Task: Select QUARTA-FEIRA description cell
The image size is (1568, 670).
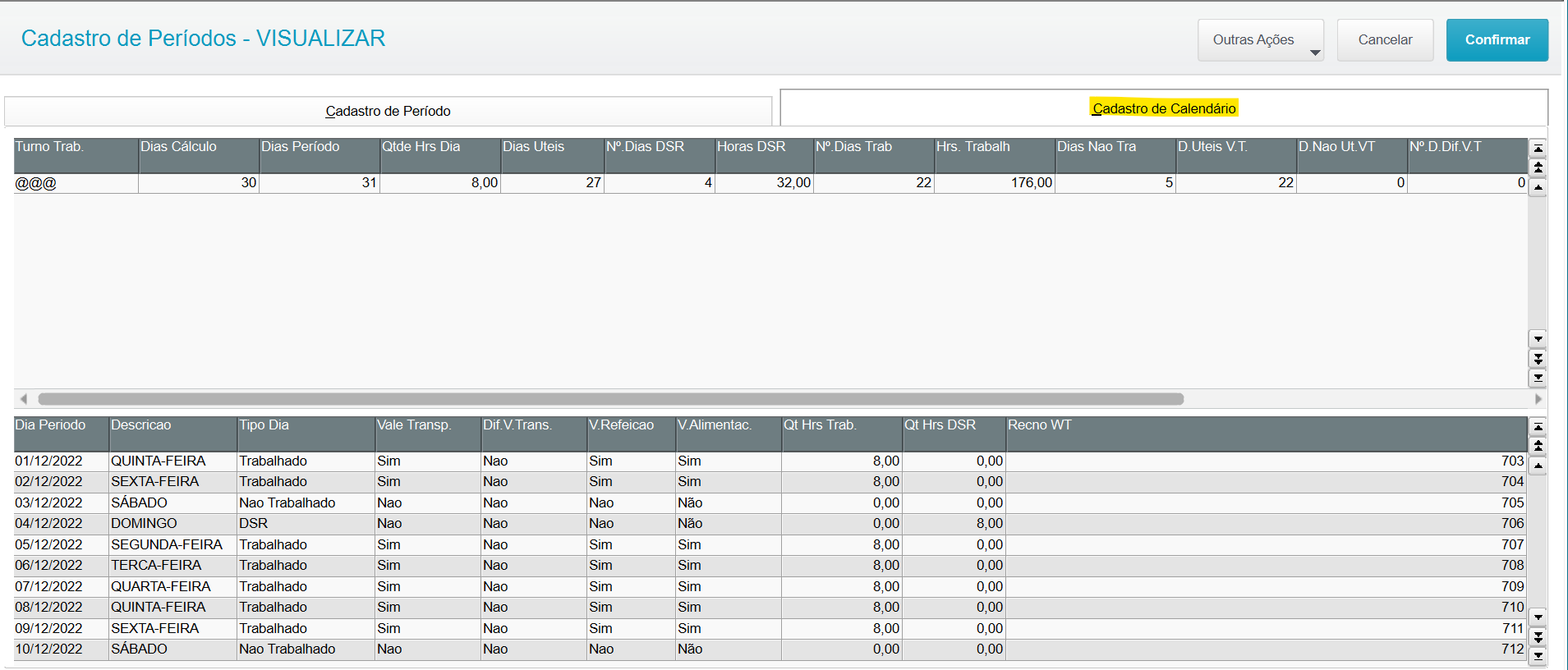Action: [174, 586]
